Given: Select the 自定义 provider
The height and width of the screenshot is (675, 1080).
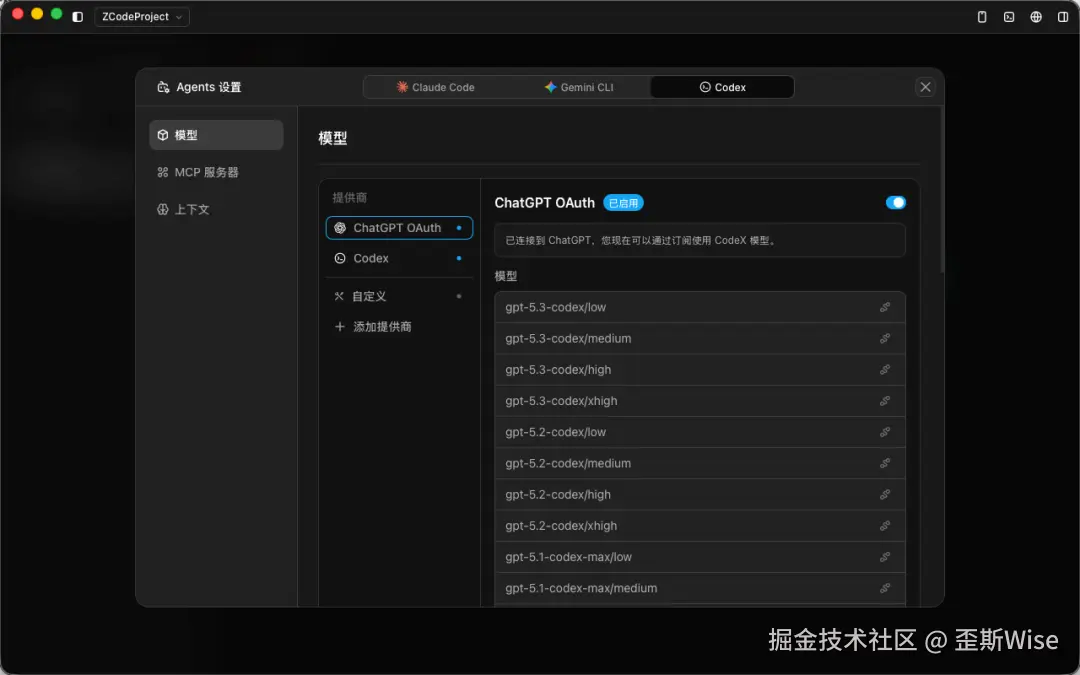Looking at the screenshot, I should tap(399, 296).
